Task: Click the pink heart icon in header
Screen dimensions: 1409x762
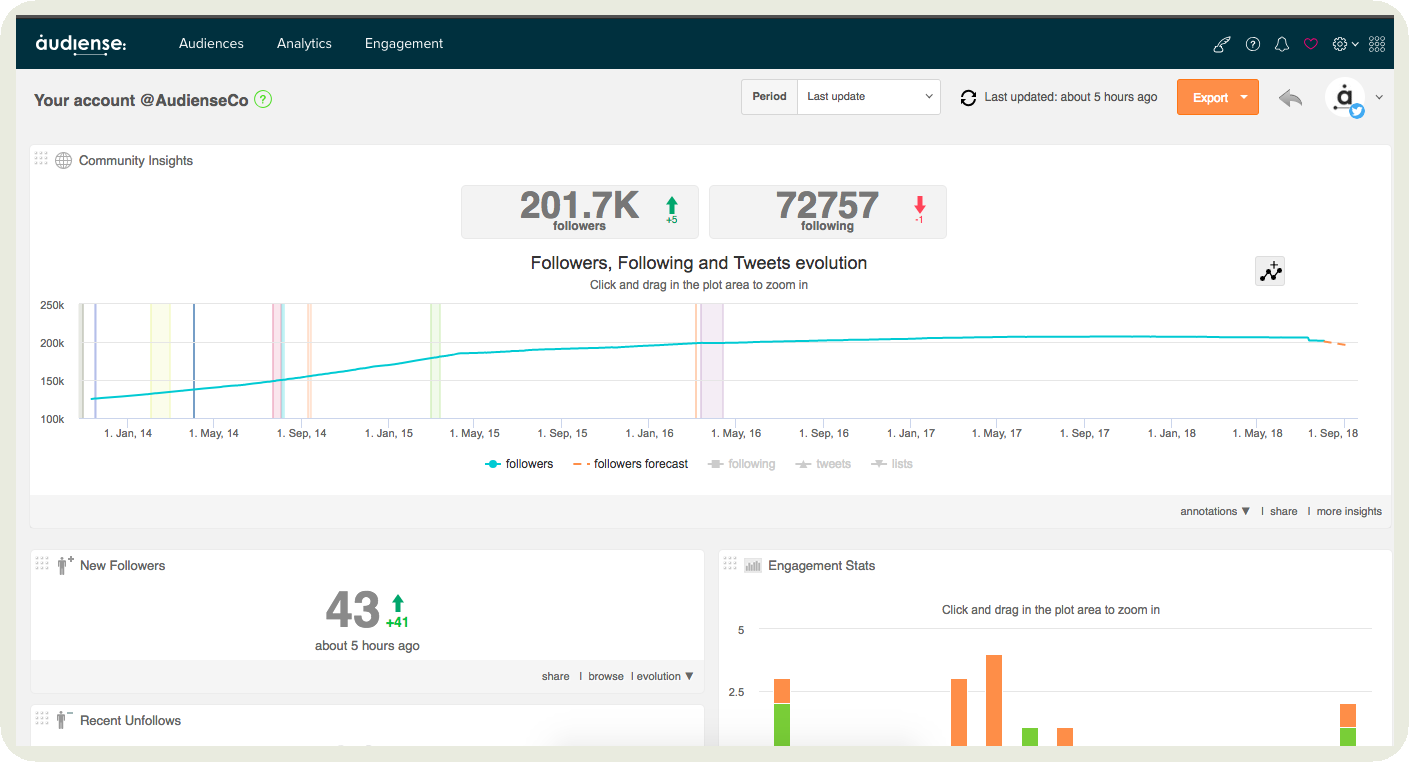Action: 1311,44
